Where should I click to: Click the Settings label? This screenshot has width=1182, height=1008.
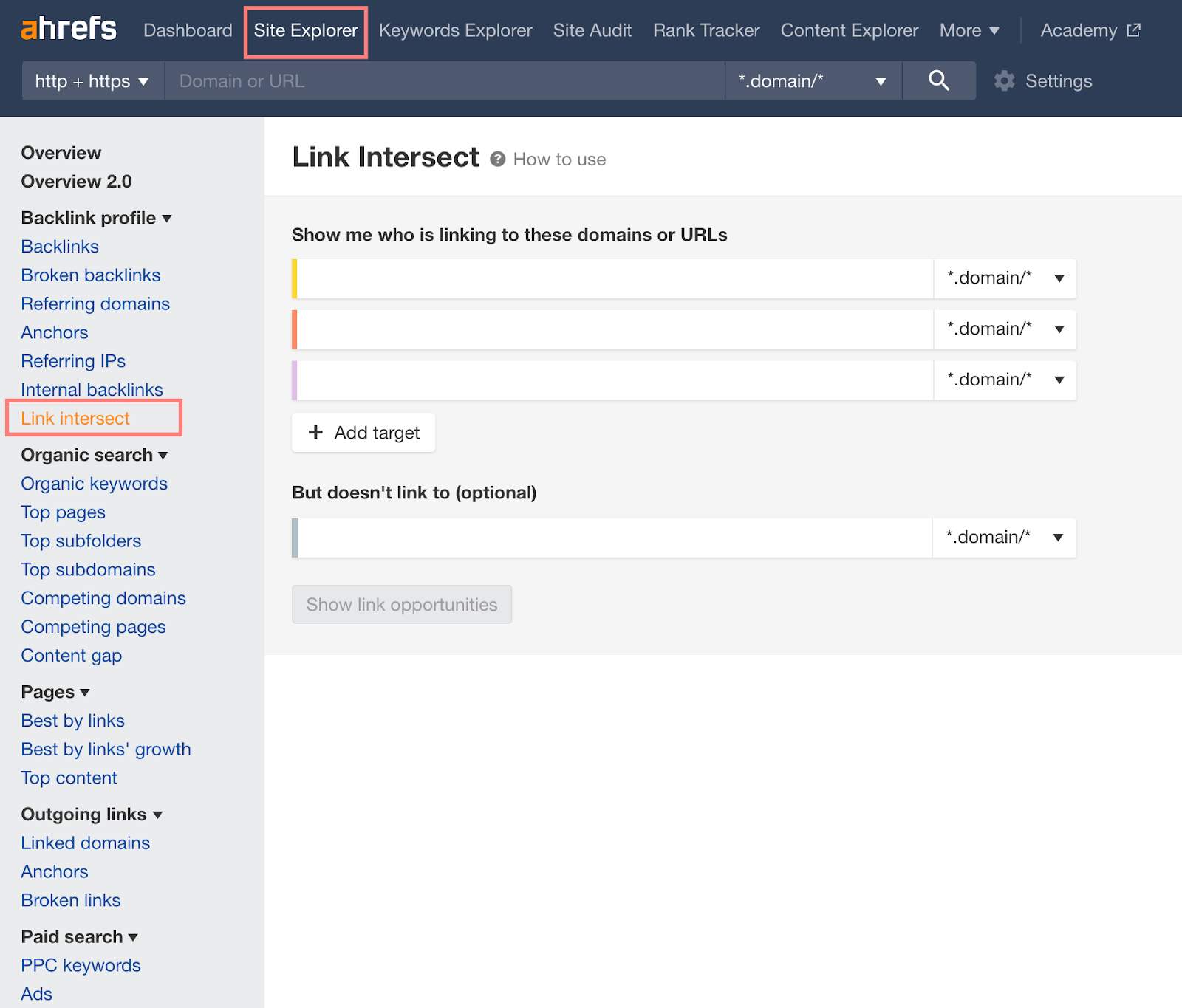click(x=1059, y=81)
